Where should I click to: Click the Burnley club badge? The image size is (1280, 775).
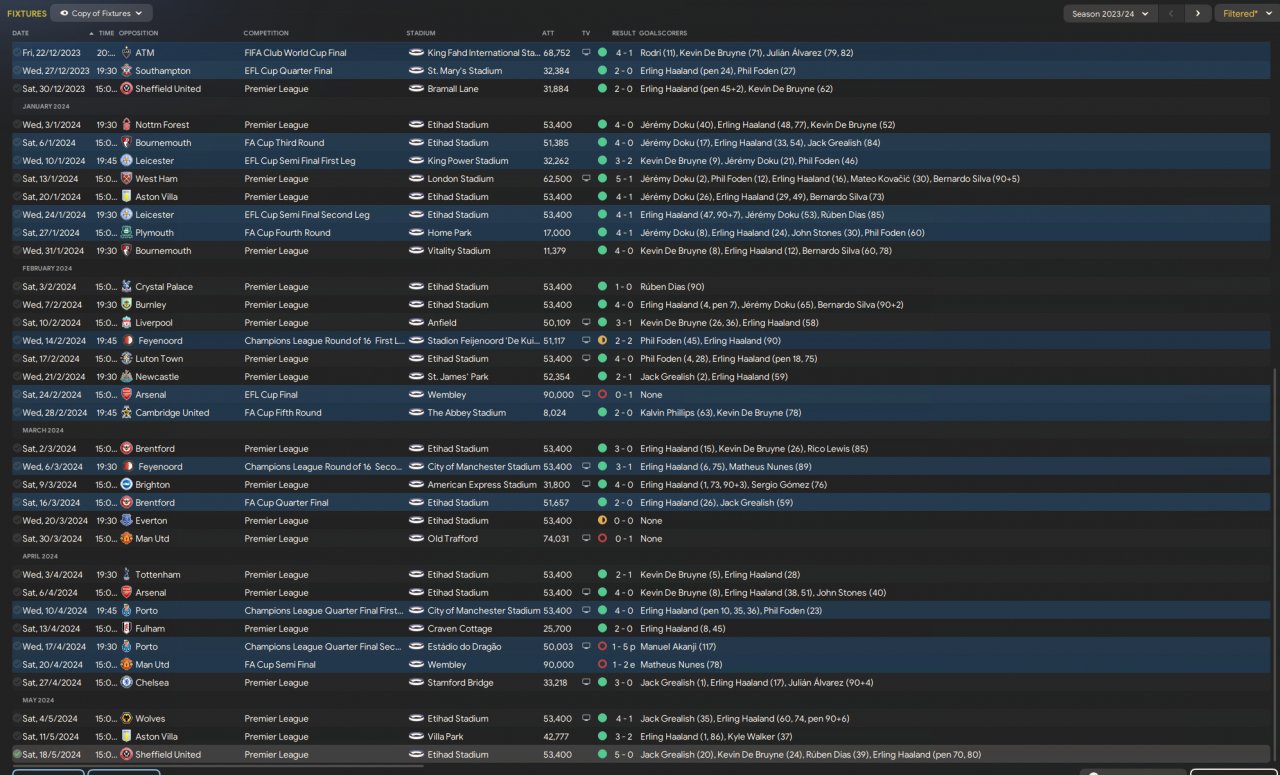(126, 305)
